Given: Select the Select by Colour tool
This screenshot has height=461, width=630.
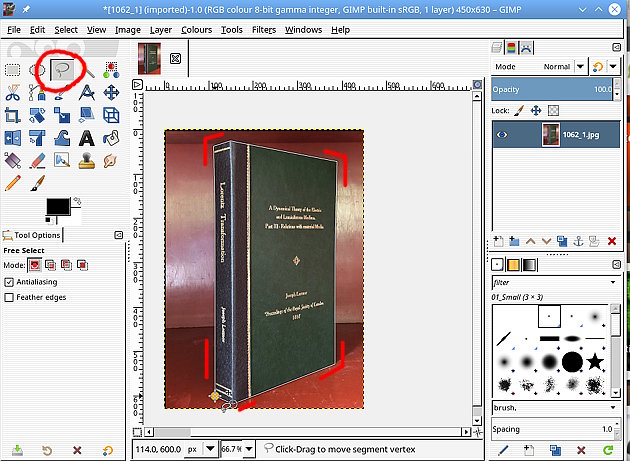Looking at the screenshot, I should 111,70.
